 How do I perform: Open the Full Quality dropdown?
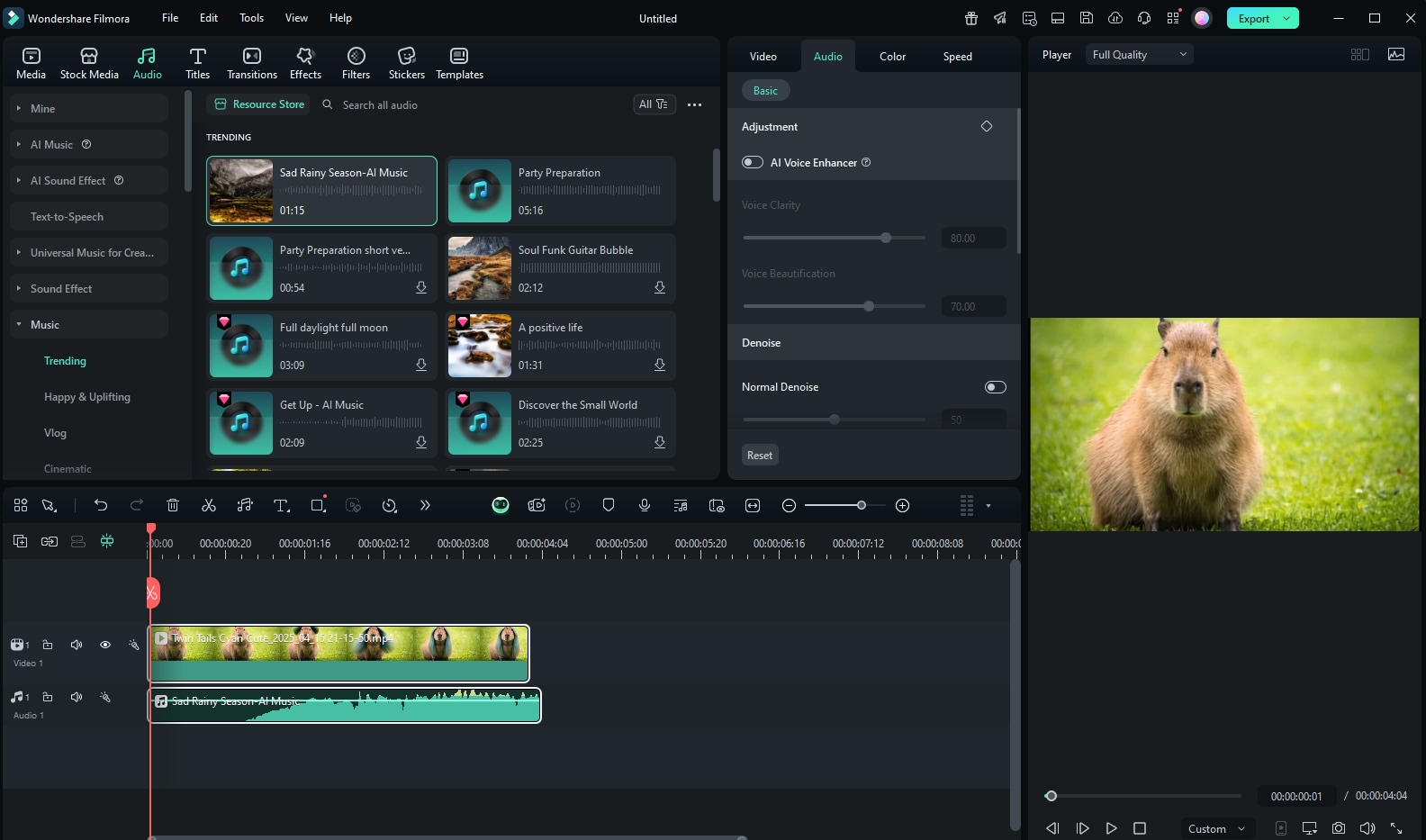coord(1139,55)
